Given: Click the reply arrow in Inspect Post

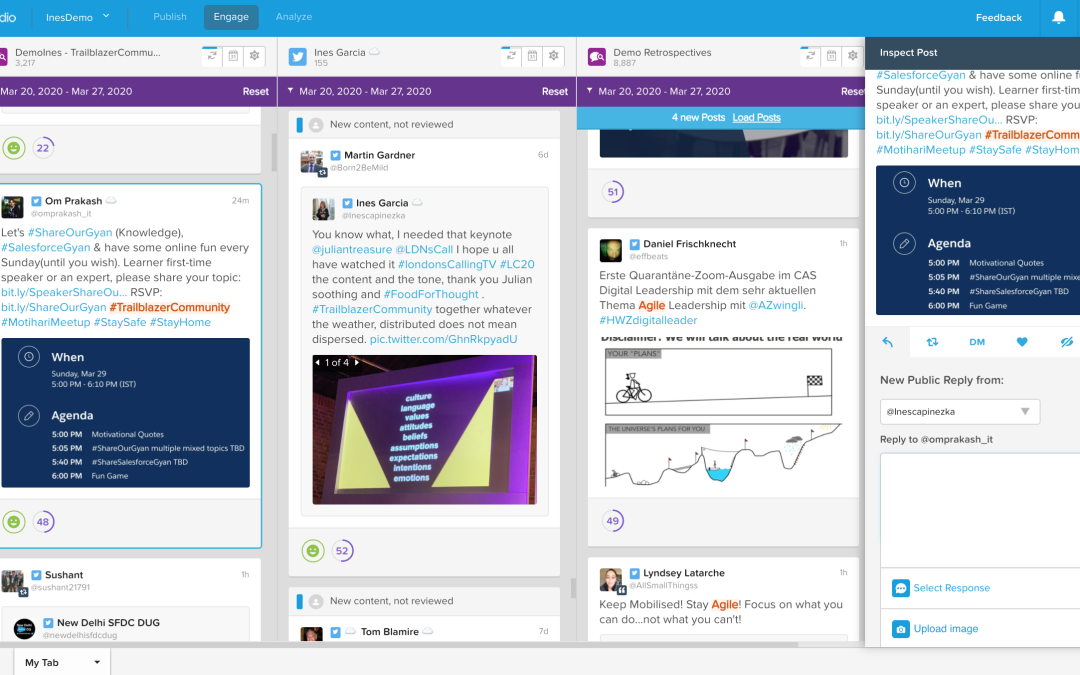Looking at the screenshot, I should point(888,342).
